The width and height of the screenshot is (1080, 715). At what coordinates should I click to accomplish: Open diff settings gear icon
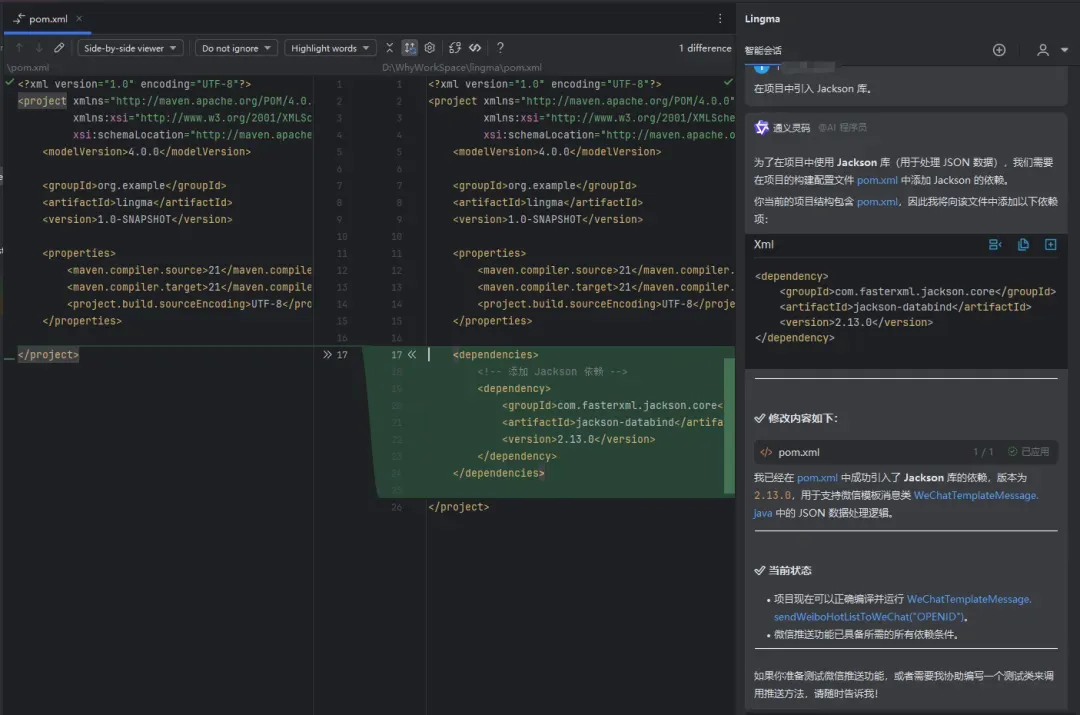pyautogui.click(x=430, y=48)
